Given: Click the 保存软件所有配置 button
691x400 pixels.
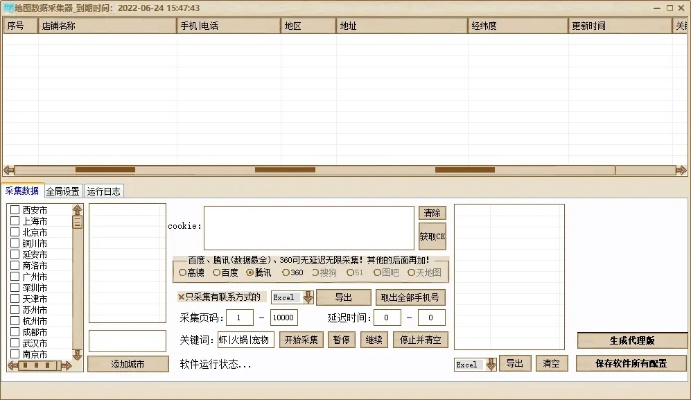Looking at the screenshot, I should pyautogui.click(x=632, y=364).
